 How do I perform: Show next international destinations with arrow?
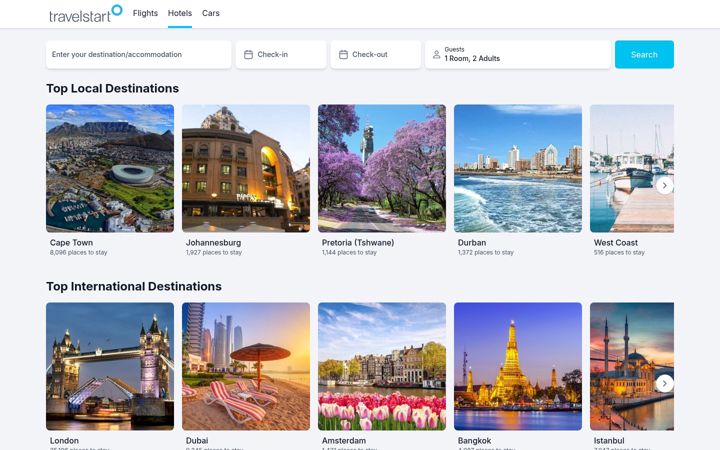click(x=664, y=383)
